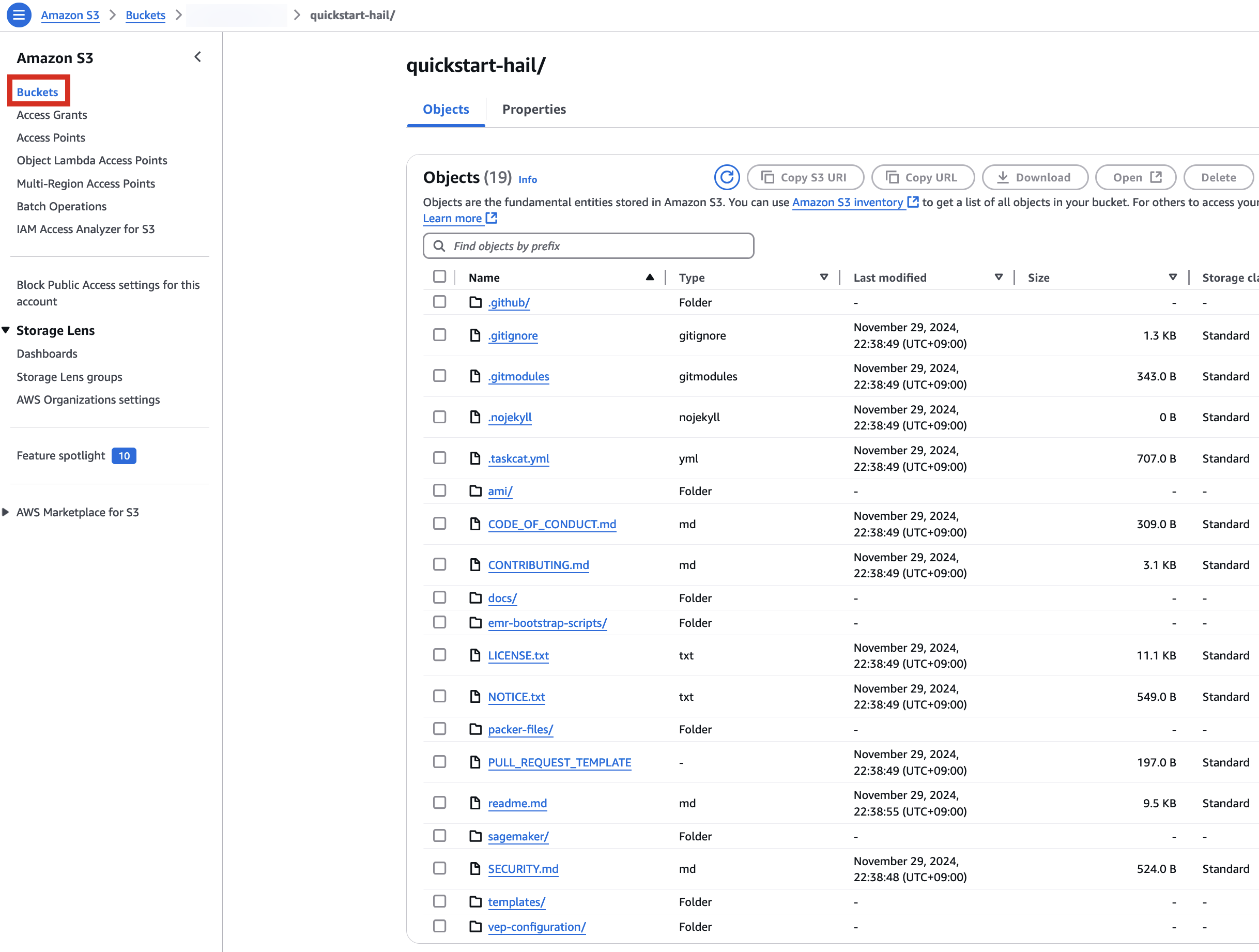Image resolution: width=1259 pixels, height=952 pixels.
Task: Click the templates/ folder icon
Action: [x=475, y=901]
